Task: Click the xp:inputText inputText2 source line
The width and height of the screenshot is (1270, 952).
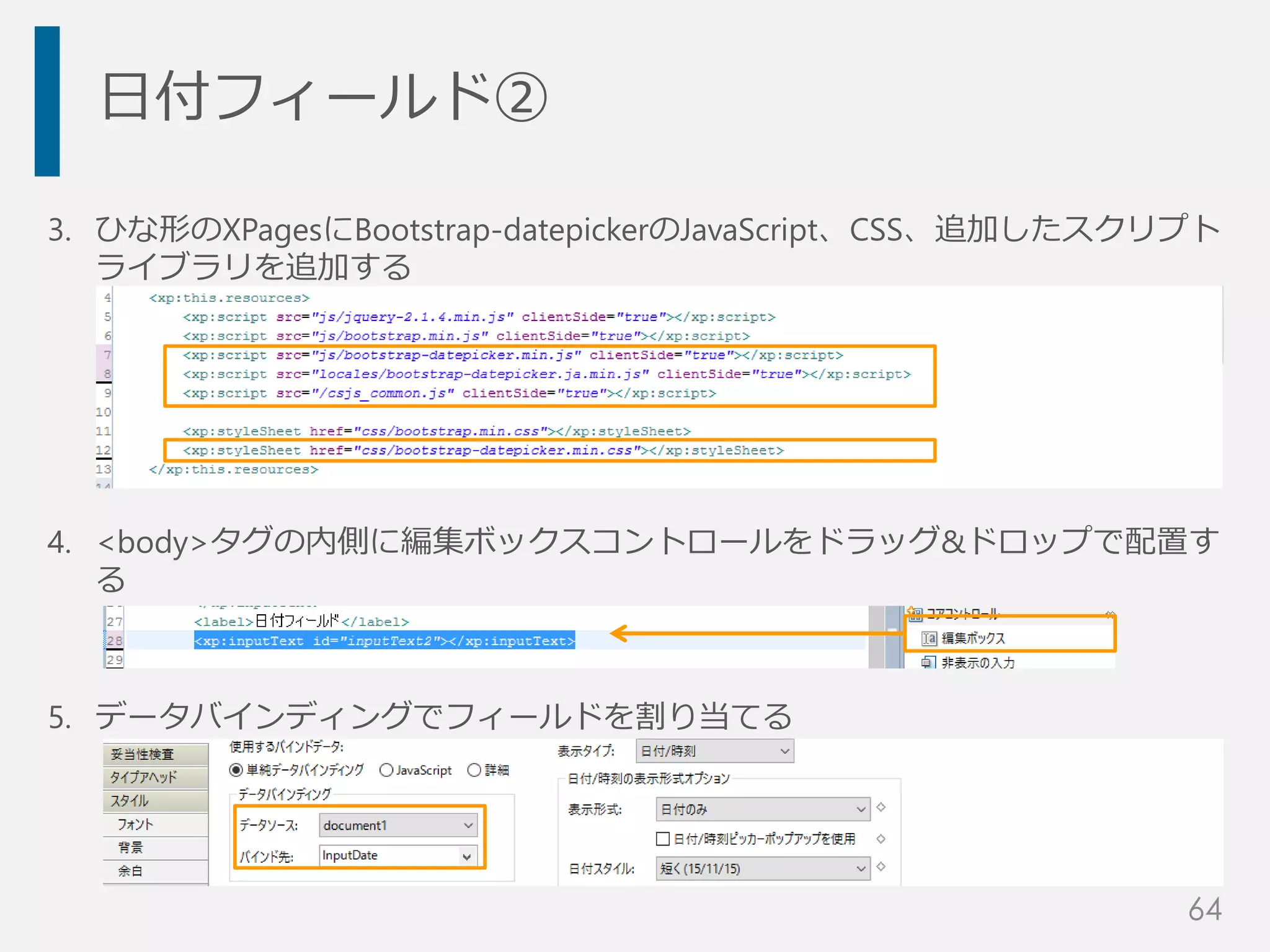Action: 384,641
